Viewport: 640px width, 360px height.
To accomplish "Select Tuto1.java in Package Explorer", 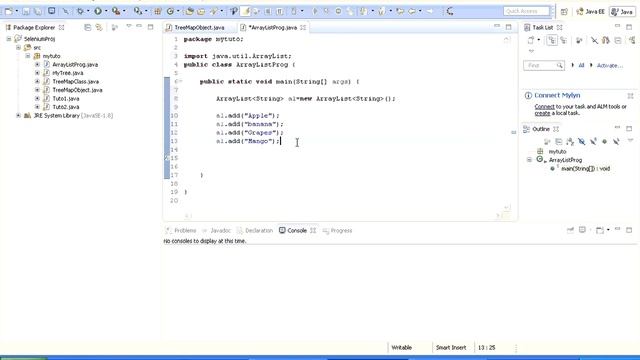I will click(x=66, y=98).
